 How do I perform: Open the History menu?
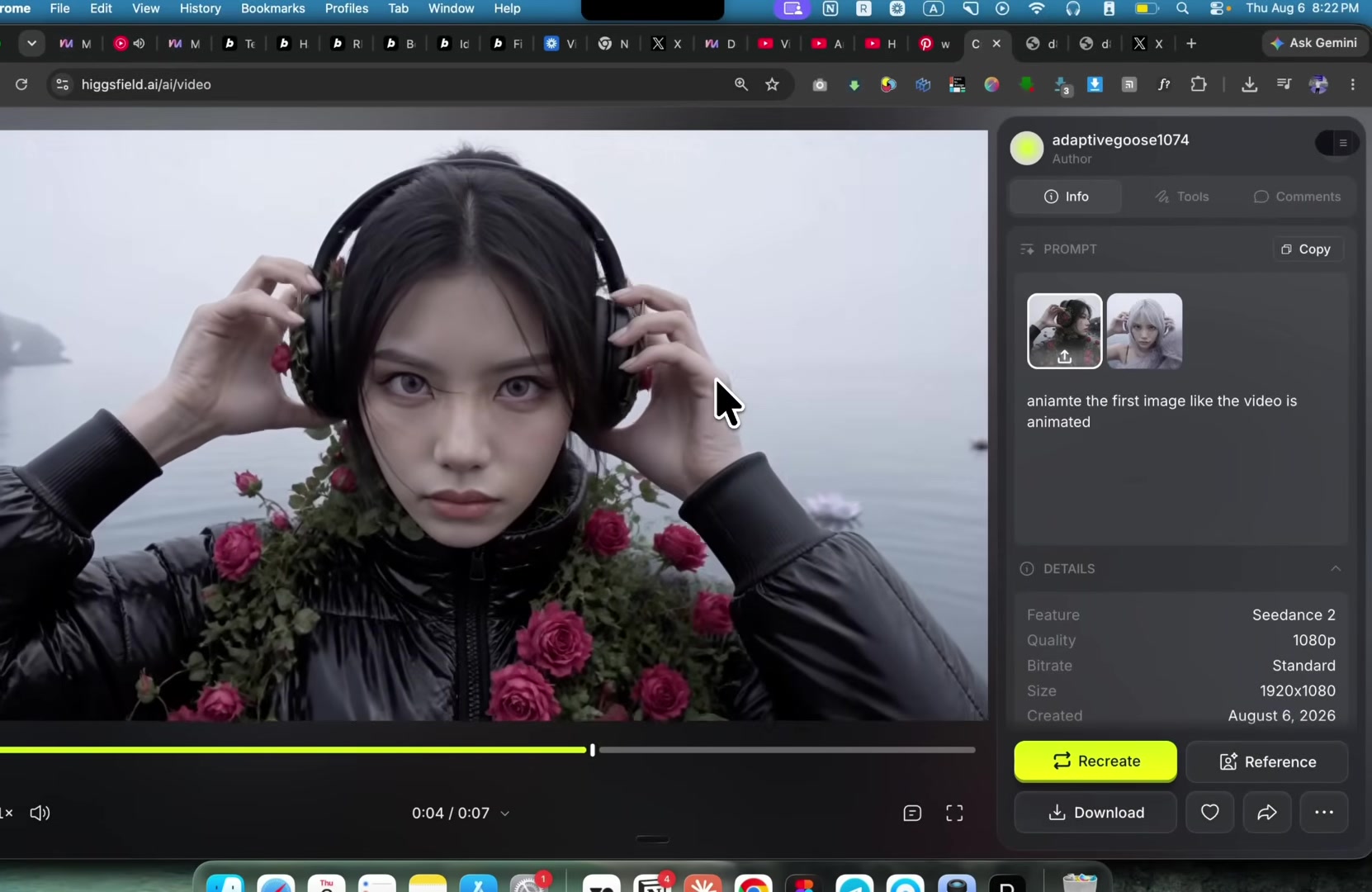(x=200, y=8)
